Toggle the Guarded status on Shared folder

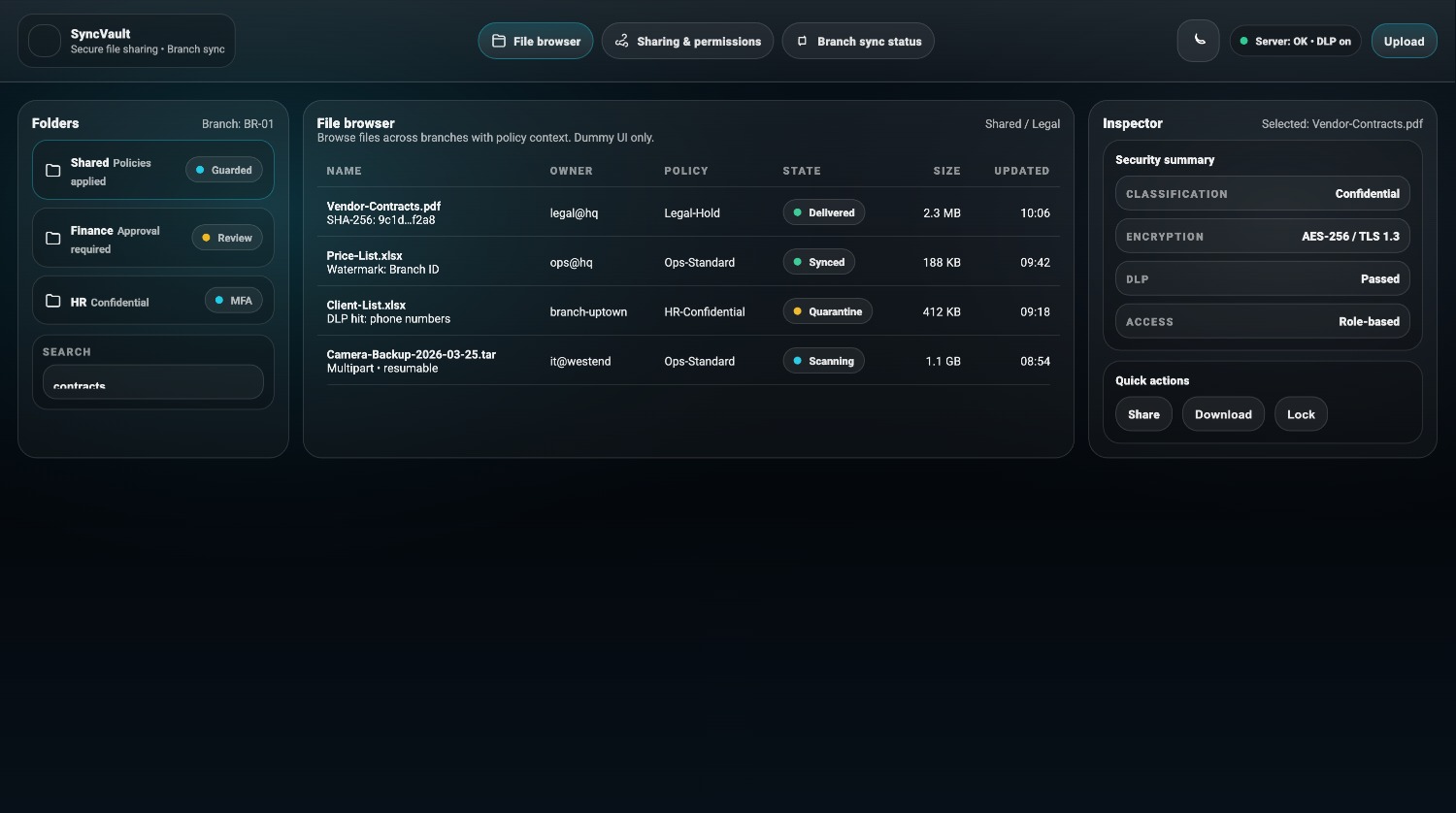[x=223, y=170]
